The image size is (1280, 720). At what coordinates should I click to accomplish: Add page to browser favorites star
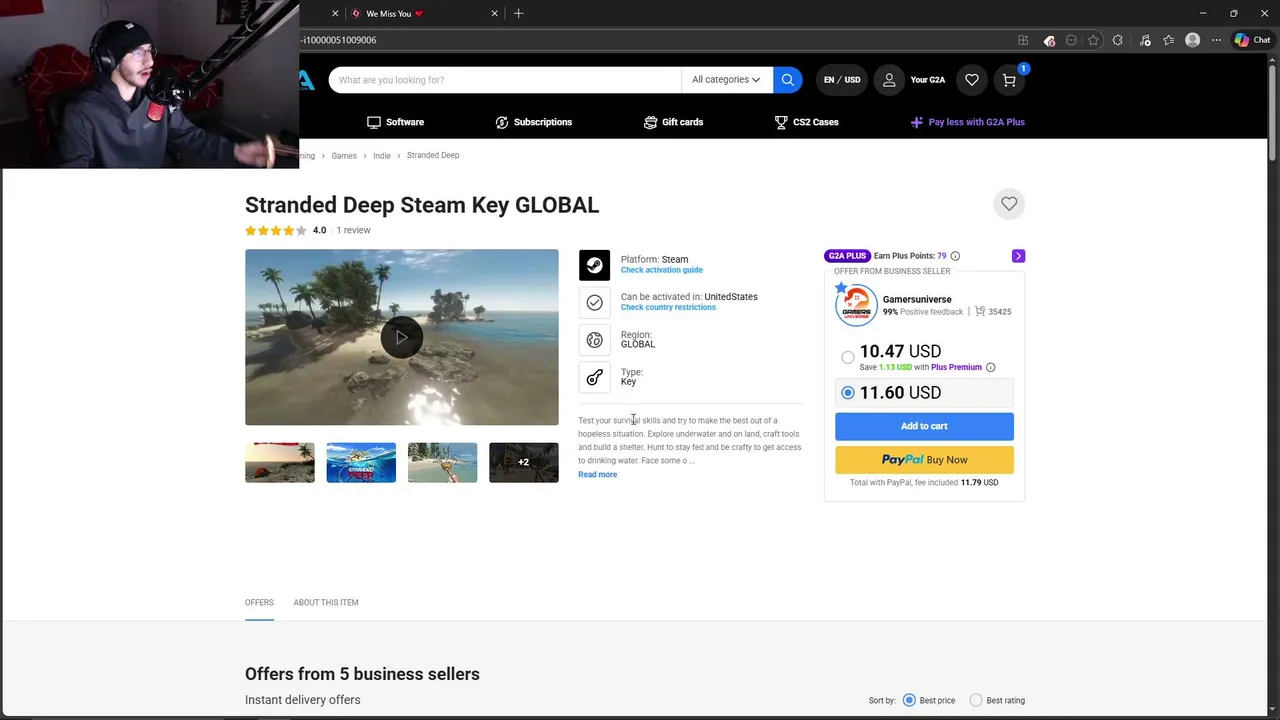(1094, 40)
